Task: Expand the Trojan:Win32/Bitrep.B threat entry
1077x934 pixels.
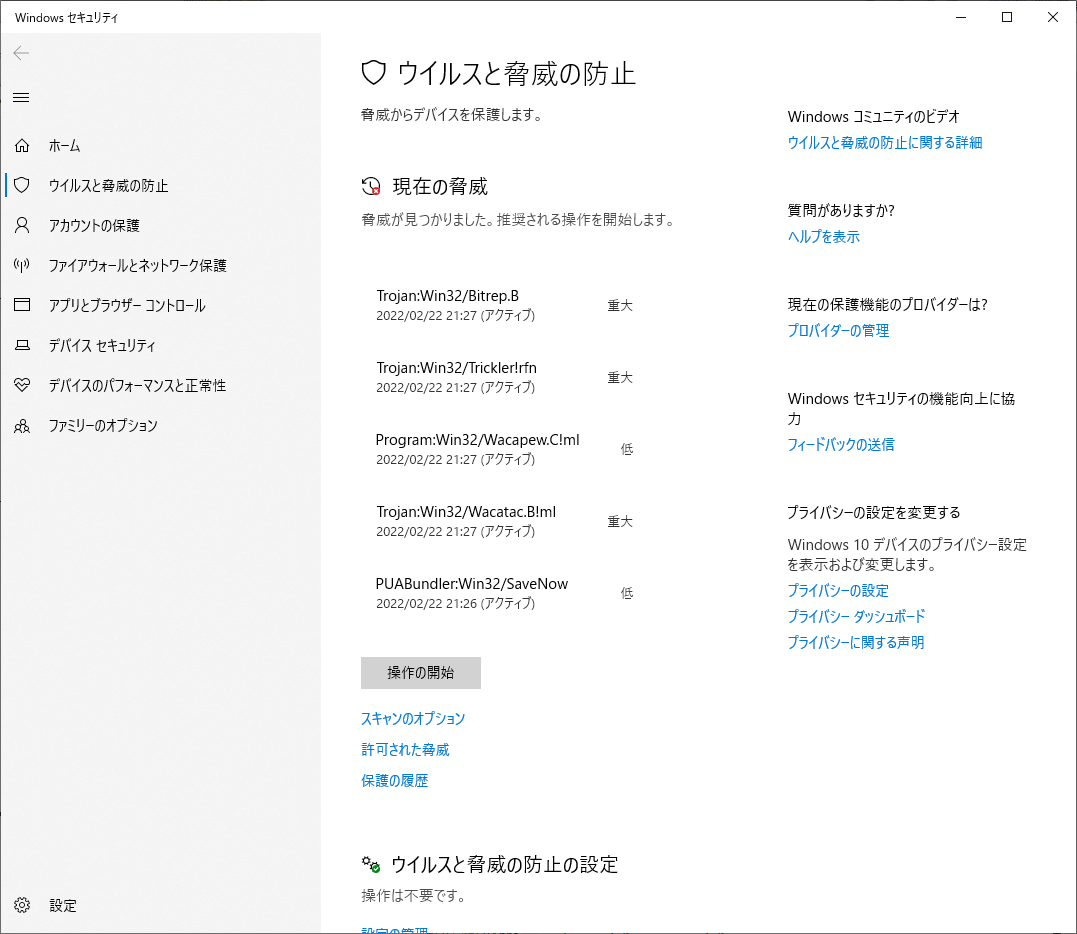Action: (x=504, y=305)
